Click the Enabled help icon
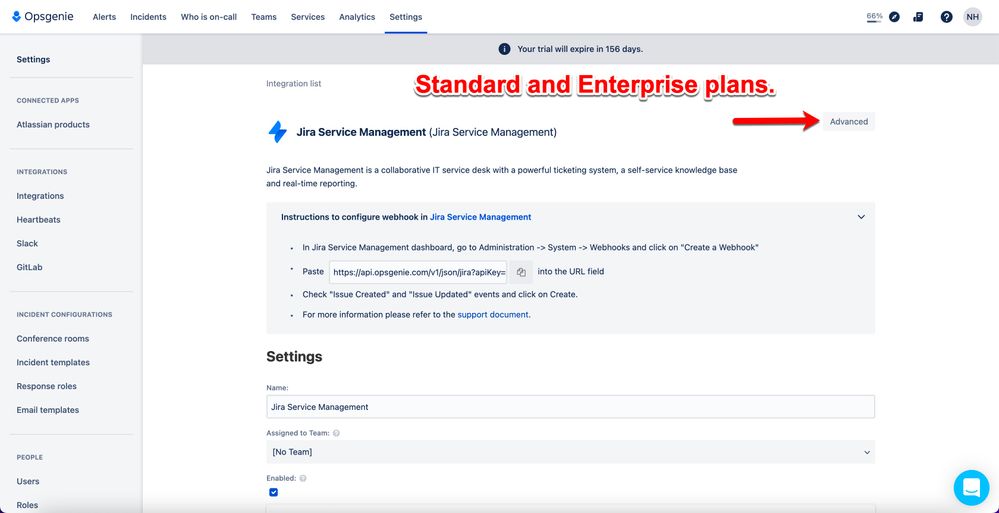This screenshot has height=513, width=999. pos(303,478)
